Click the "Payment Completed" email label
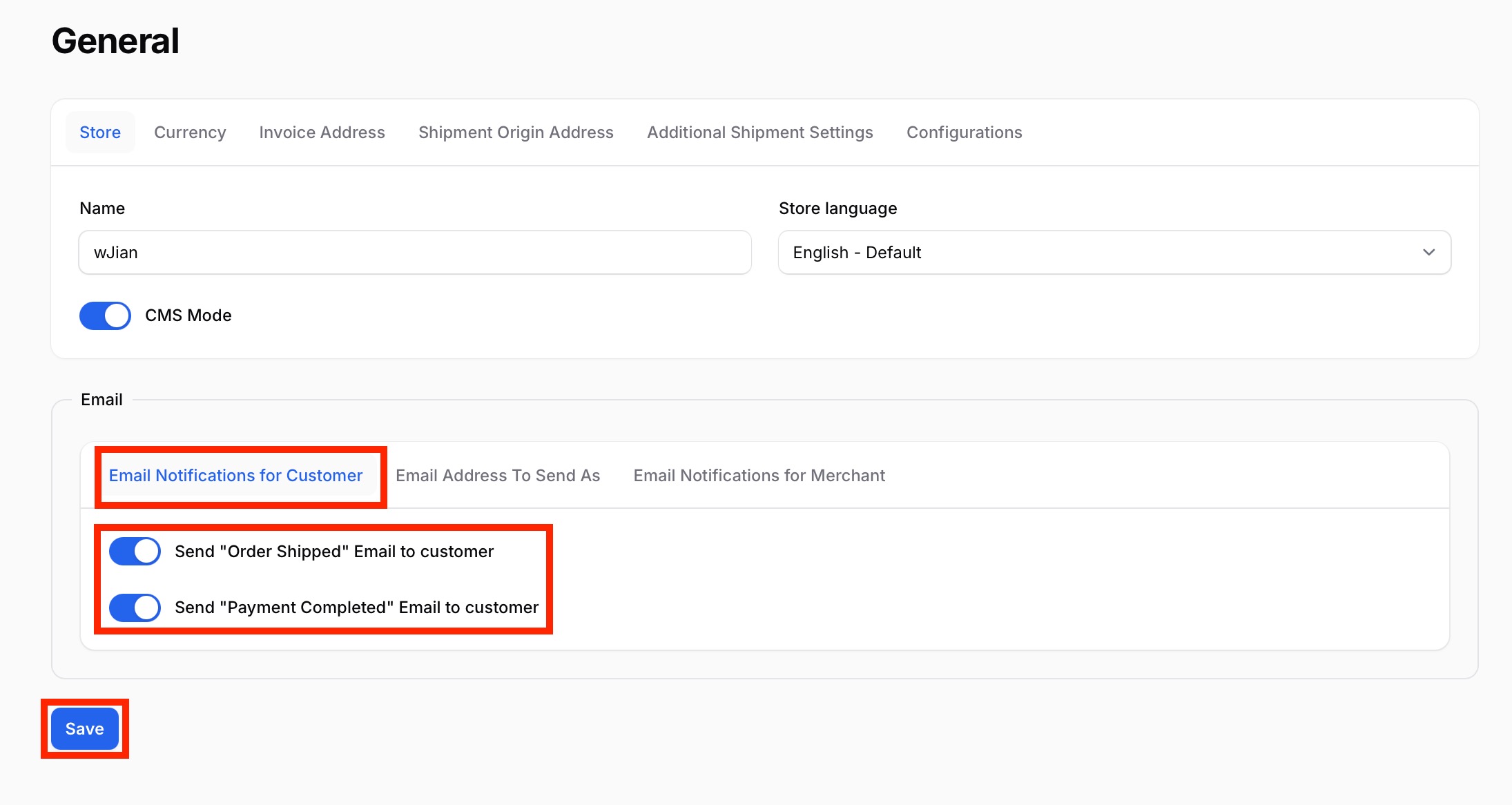Screen dimensions: 1512x805 [356, 608]
